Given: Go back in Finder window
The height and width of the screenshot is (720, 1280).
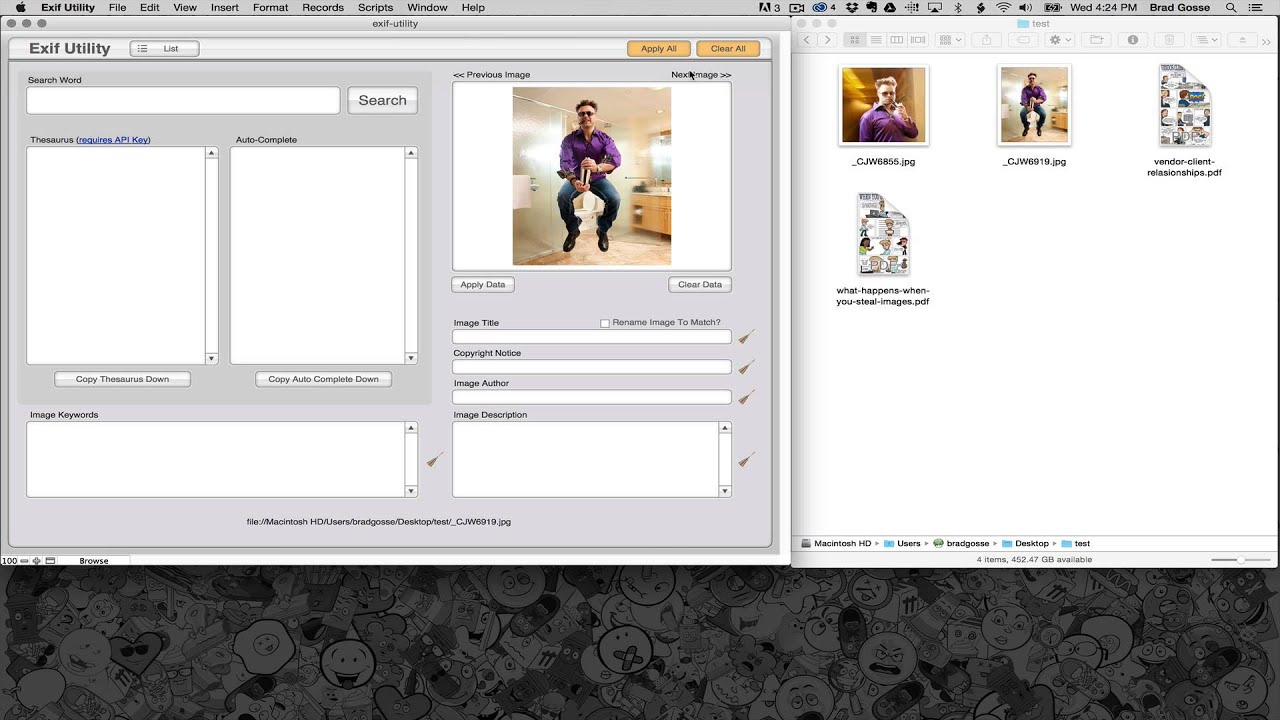Looking at the screenshot, I should click(806, 40).
